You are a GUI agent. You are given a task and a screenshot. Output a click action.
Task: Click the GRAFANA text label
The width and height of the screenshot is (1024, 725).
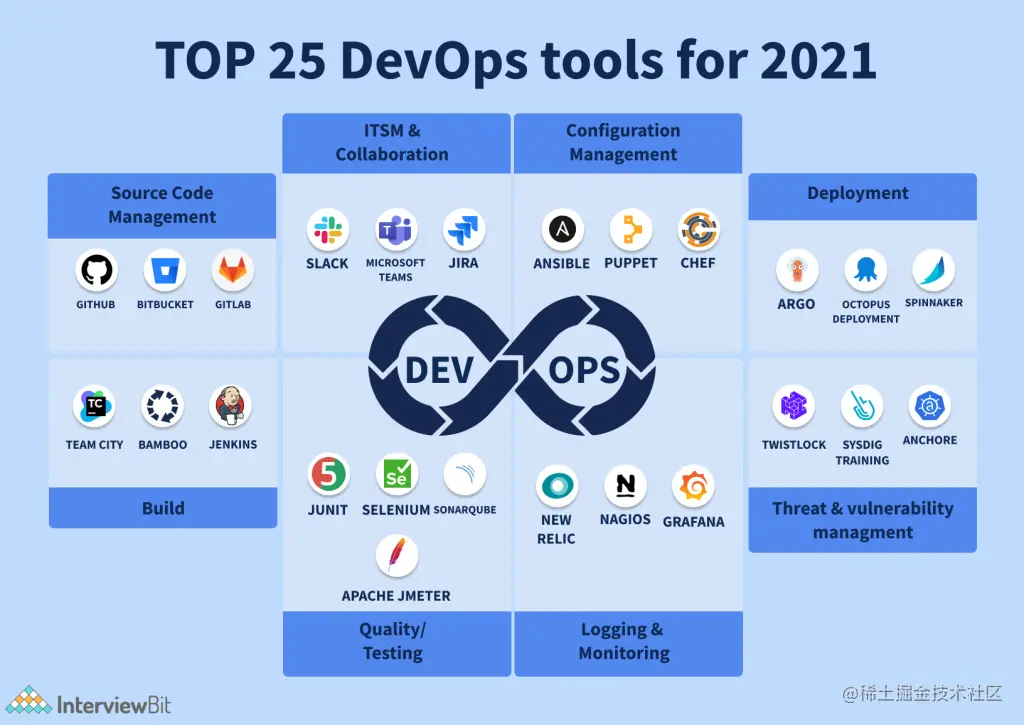click(x=694, y=522)
